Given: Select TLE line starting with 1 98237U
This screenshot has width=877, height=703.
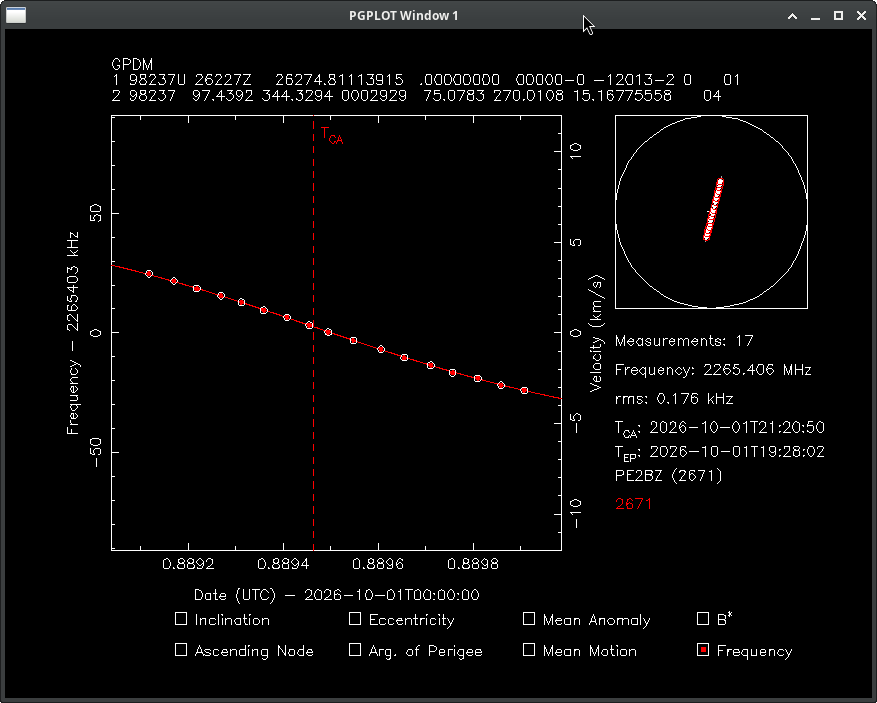Looking at the screenshot, I should pyautogui.click(x=426, y=80).
